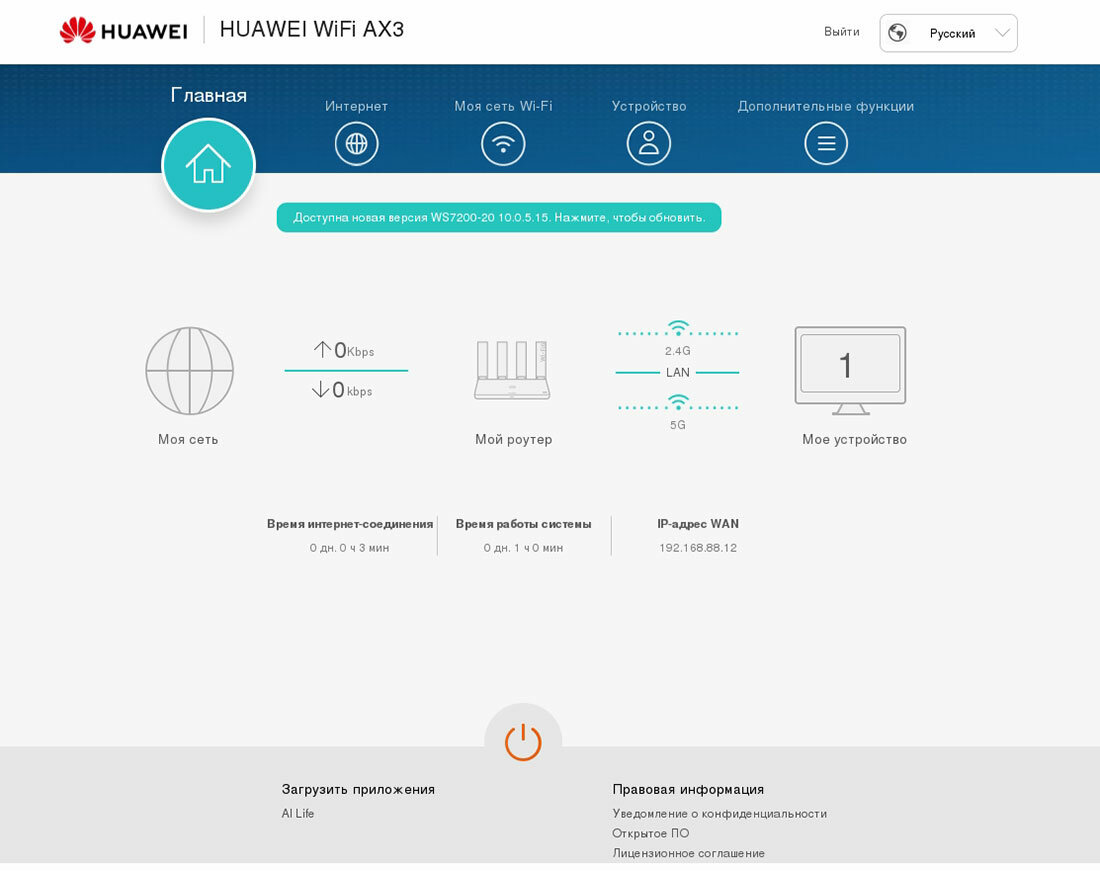
Task: Expand the Русский language dropdown
Action: [x=948, y=33]
